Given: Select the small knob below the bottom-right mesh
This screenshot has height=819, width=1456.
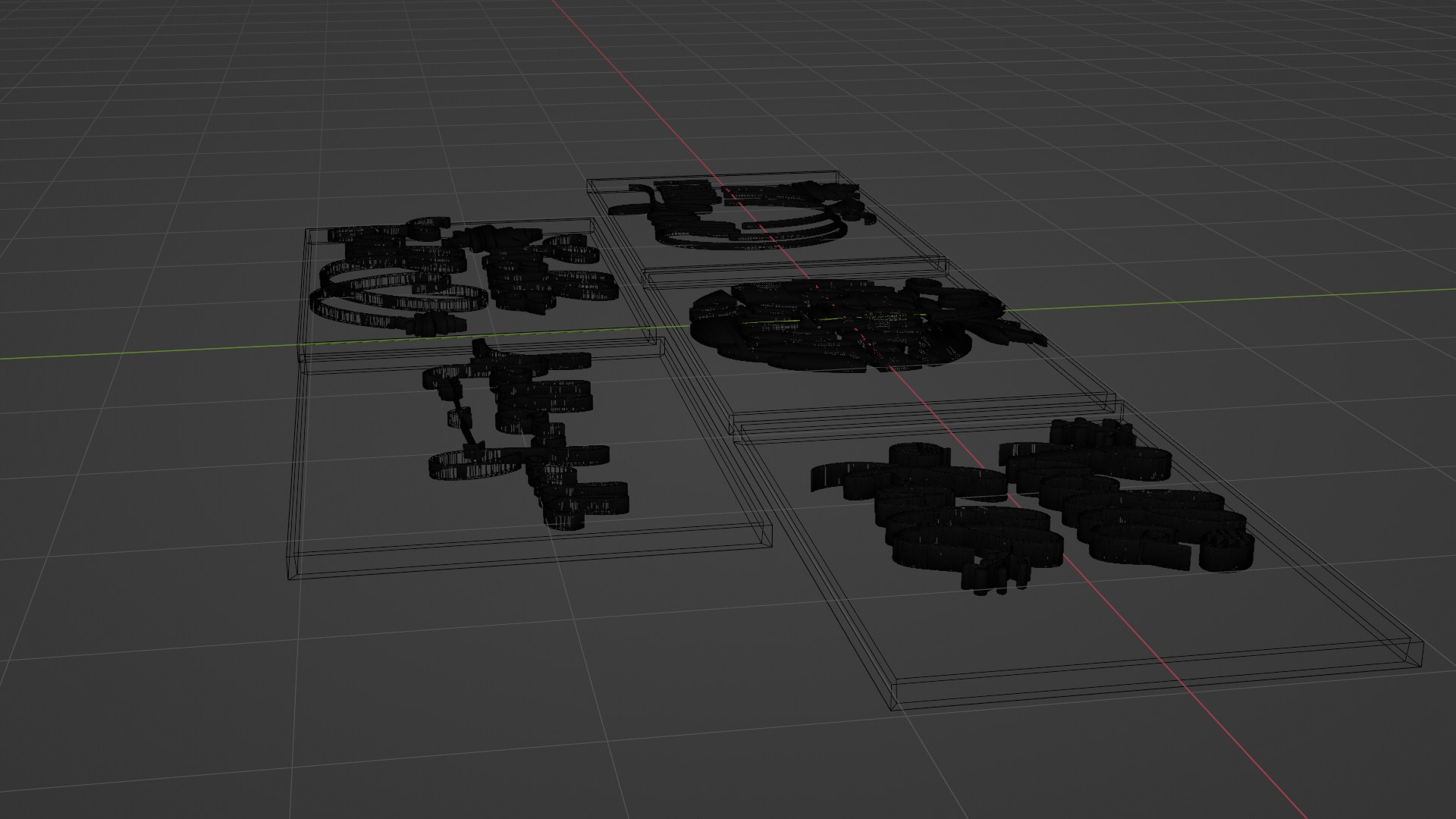Looking at the screenshot, I should (986, 576).
